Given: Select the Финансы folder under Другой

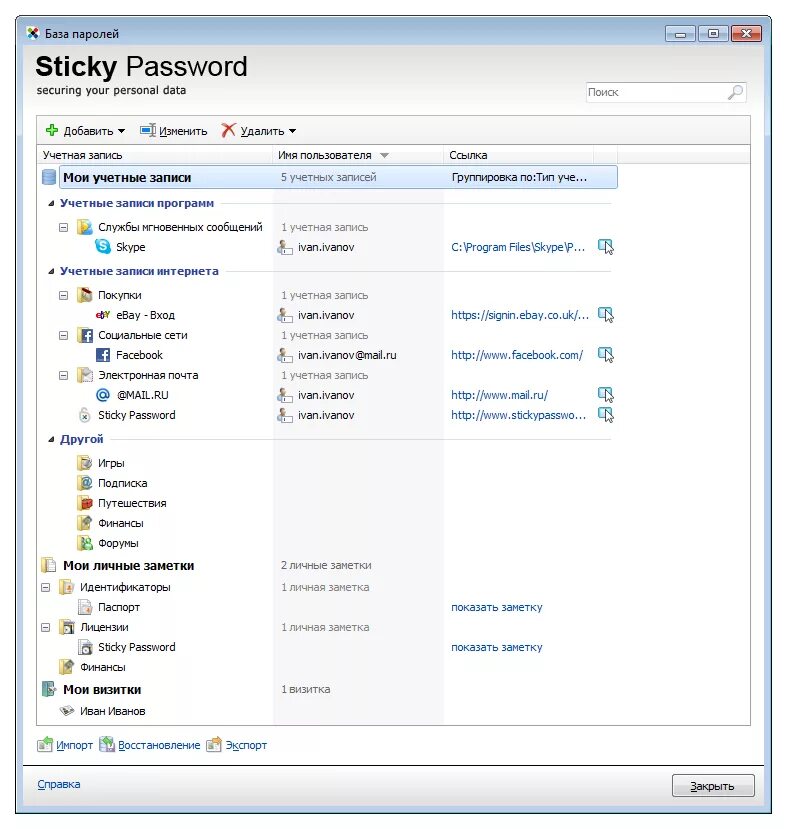Looking at the screenshot, I should (121, 523).
